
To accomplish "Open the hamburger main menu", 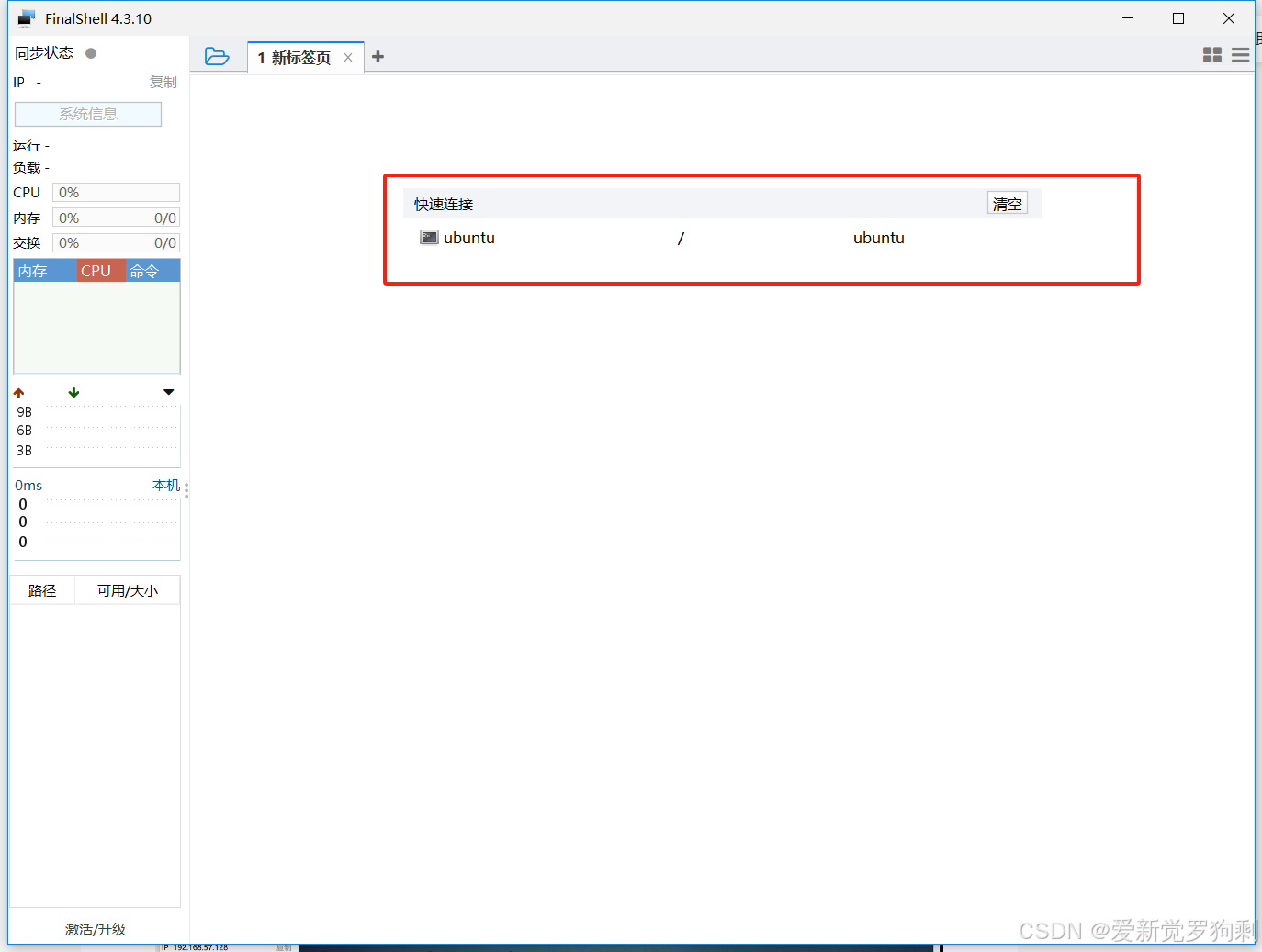I will 1240,55.
